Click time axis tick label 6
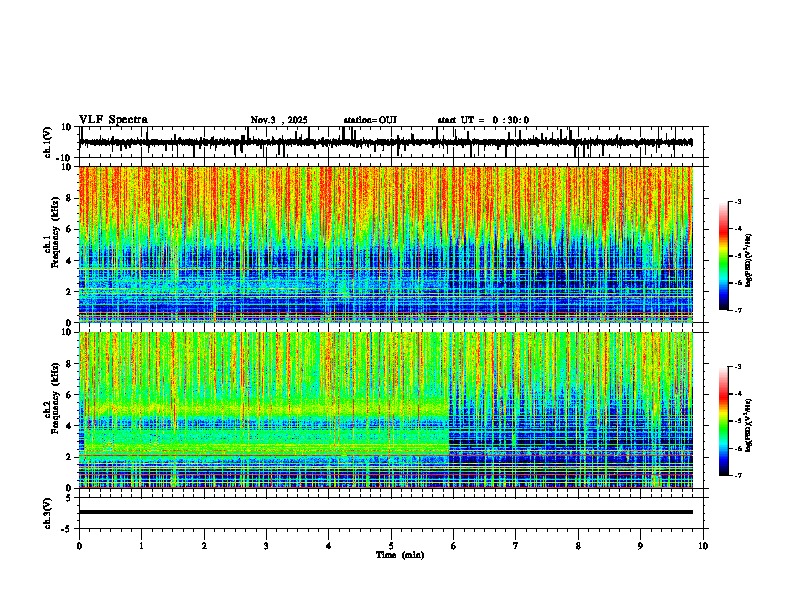The height and width of the screenshot is (612, 792). coord(454,546)
